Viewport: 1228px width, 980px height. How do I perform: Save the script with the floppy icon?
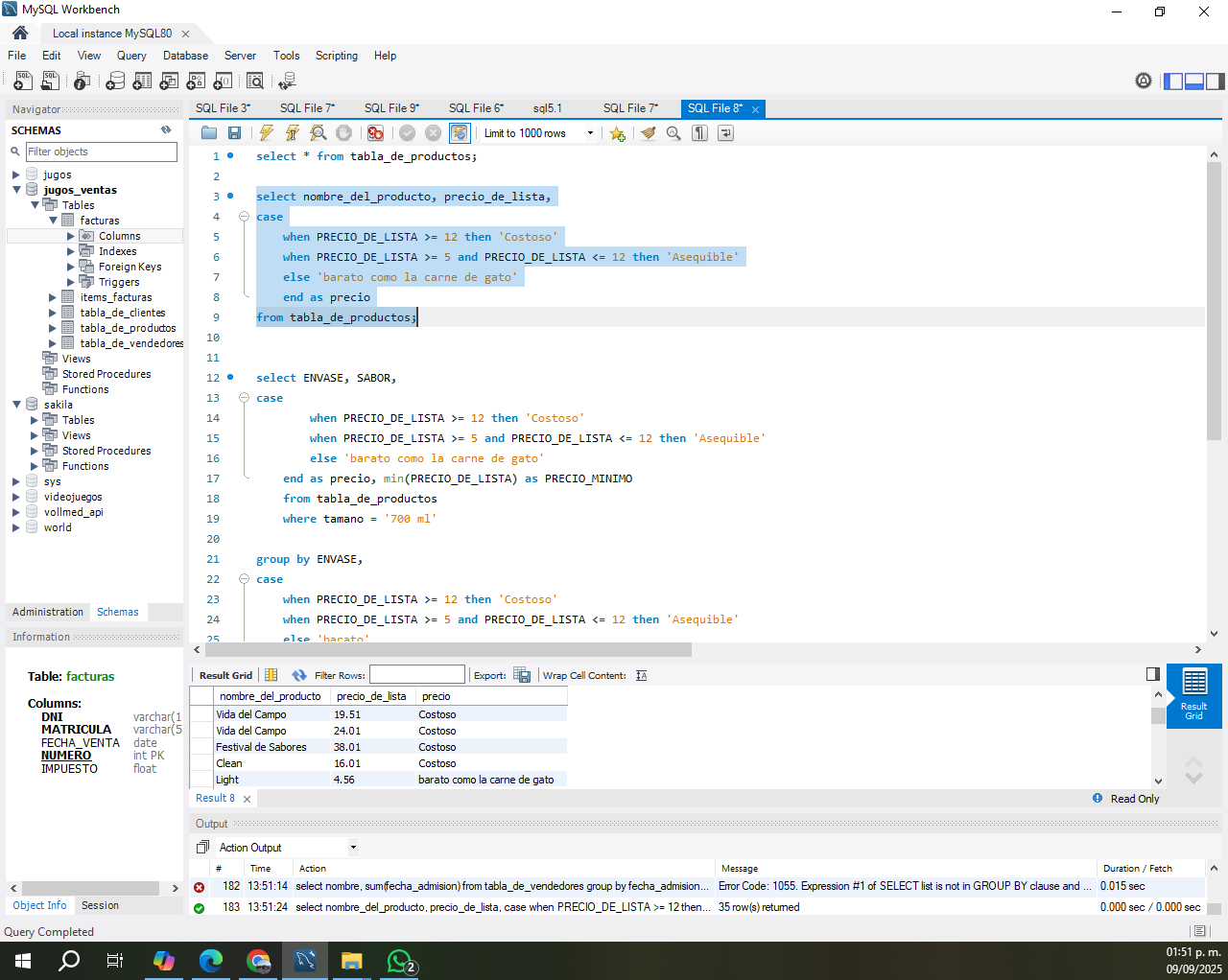(x=234, y=133)
